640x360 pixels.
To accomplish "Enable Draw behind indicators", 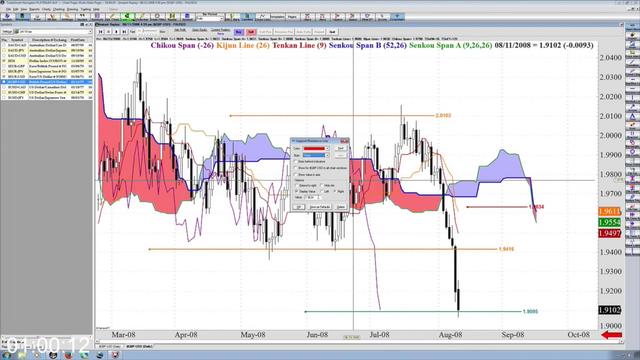I will tap(296, 162).
